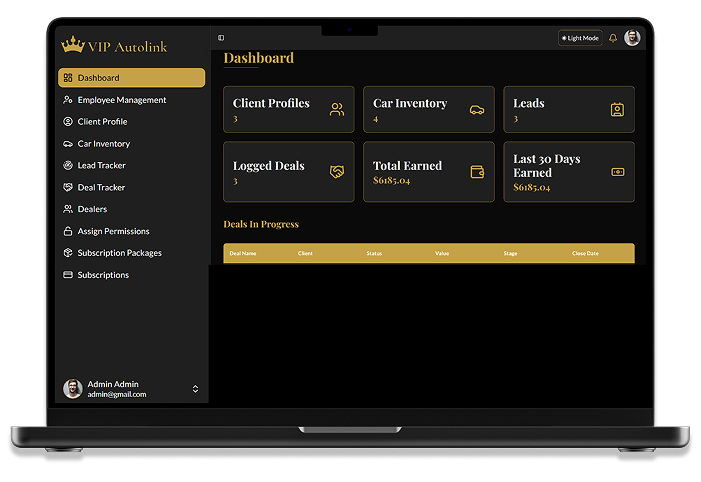Expand the Admin Admin account menu chevron

pyautogui.click(x=195, y=389)
